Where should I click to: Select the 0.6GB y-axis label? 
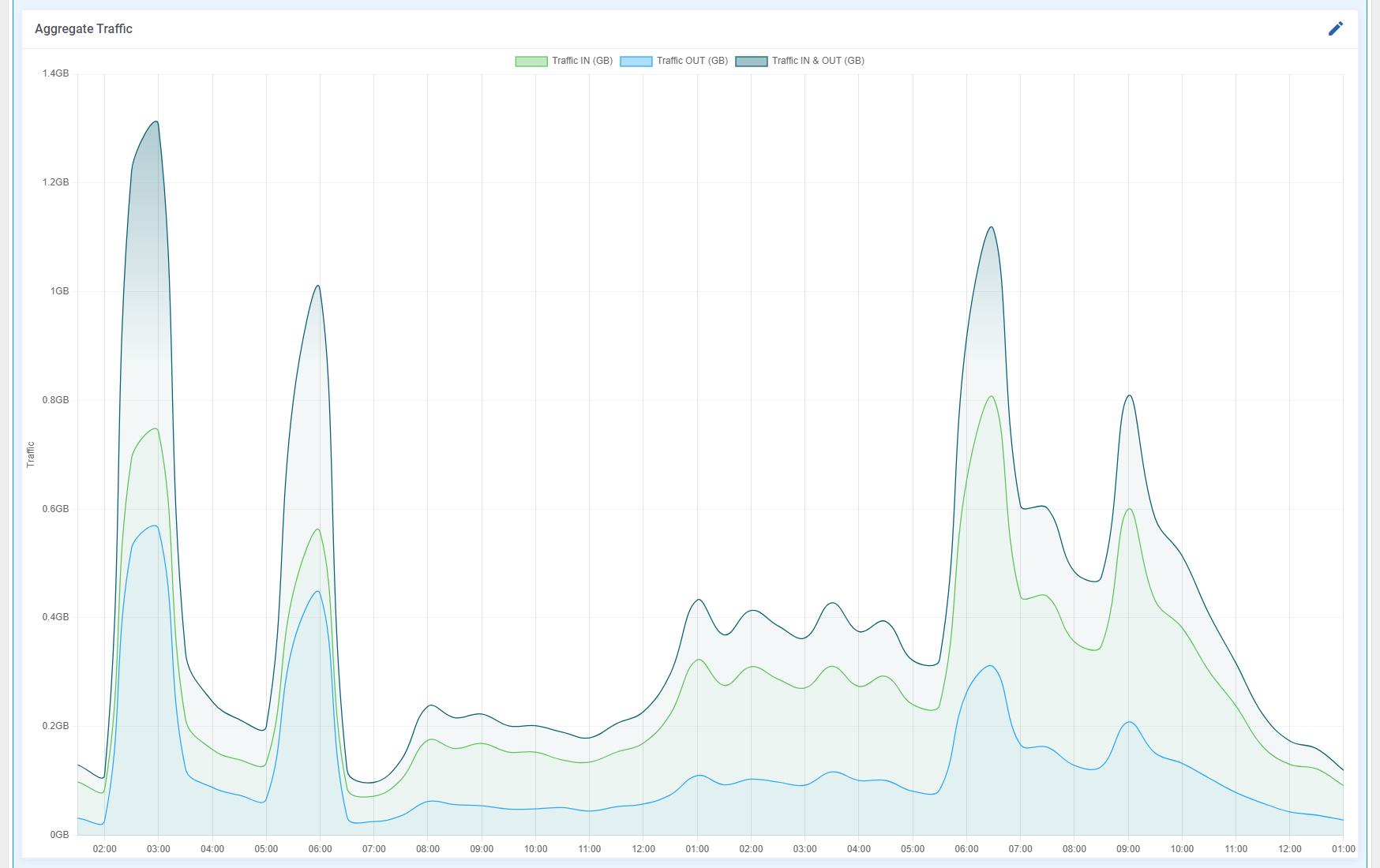coord(55,509)
